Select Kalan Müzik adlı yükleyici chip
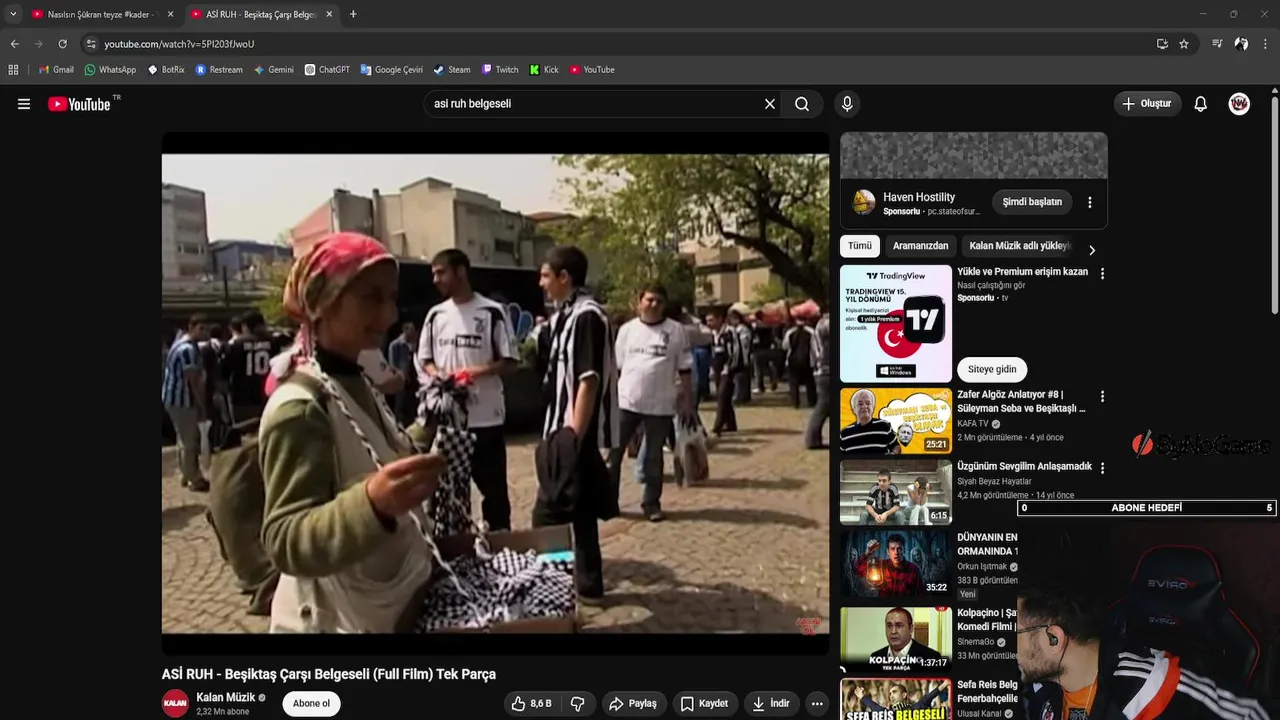The height and width of the screenshot is (720, 1280). click(1019, 246)
